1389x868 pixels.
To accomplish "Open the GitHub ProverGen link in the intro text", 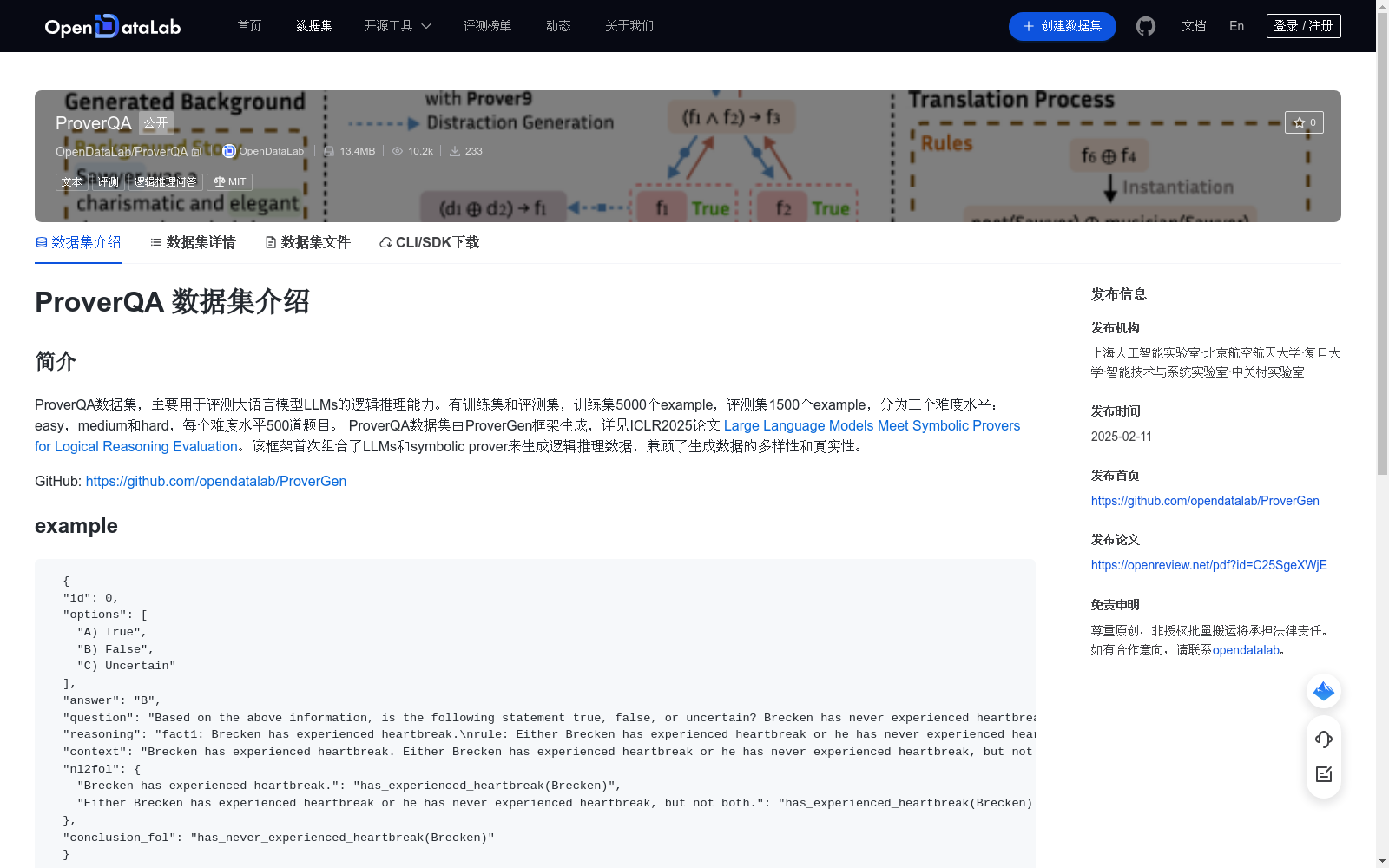I will pyautogui.click(x=216, y=481).
